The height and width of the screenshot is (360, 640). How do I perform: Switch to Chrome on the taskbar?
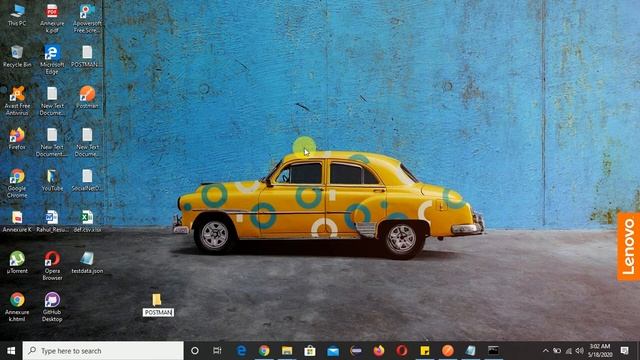(264, 351)
